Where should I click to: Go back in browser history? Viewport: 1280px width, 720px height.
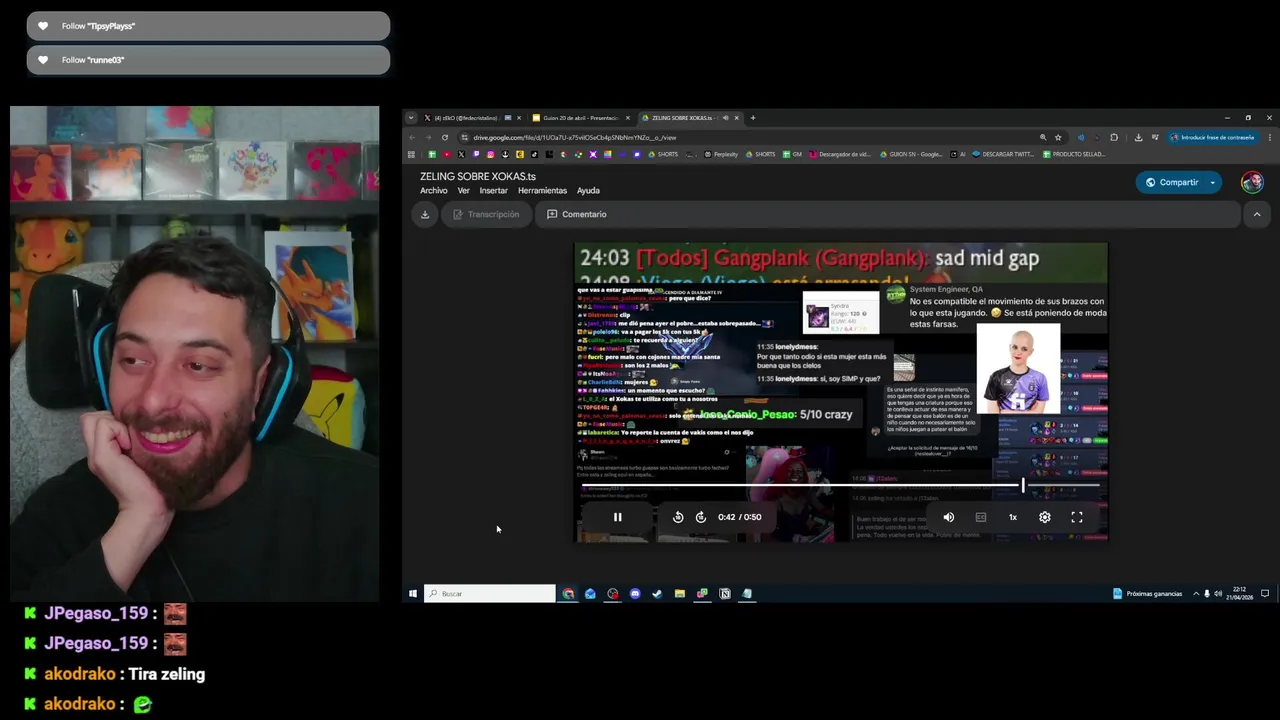click(411, 137)
